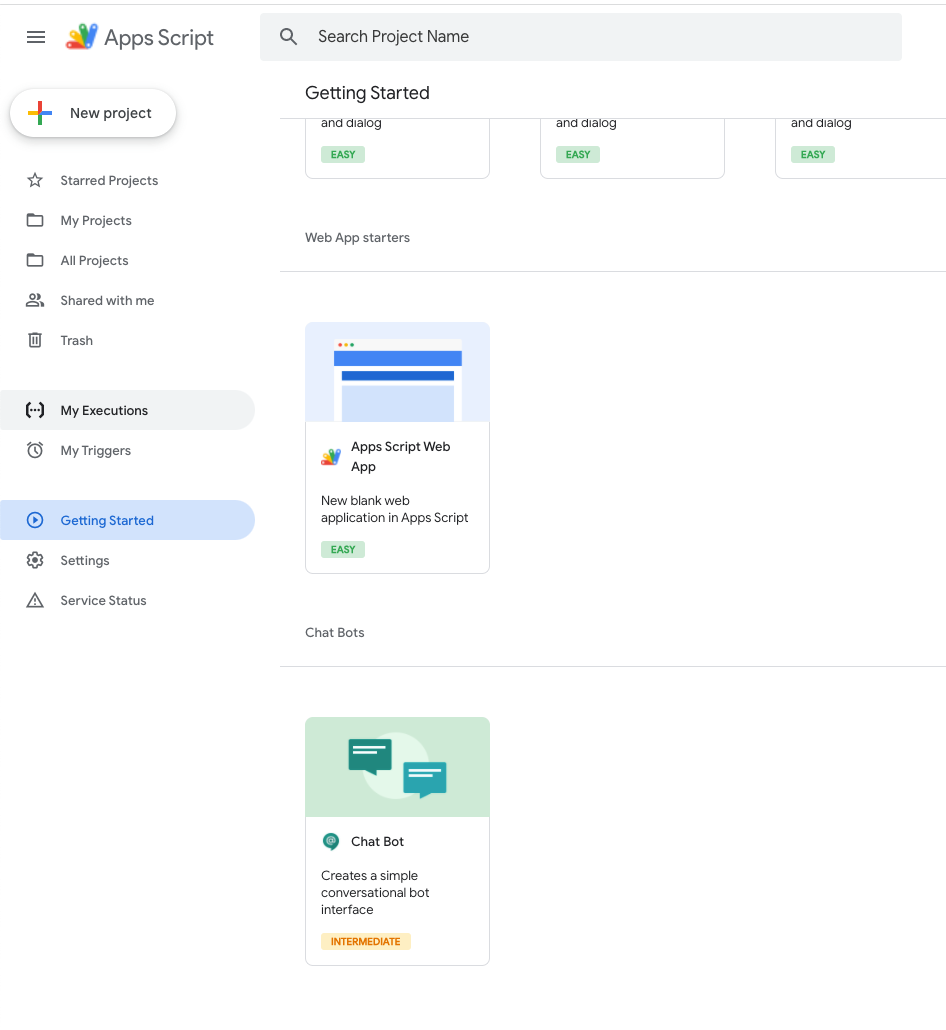Screen dimensions: 946x1030
Task: Click the INTERMEDIATE badge
Action: pos(366,942)
